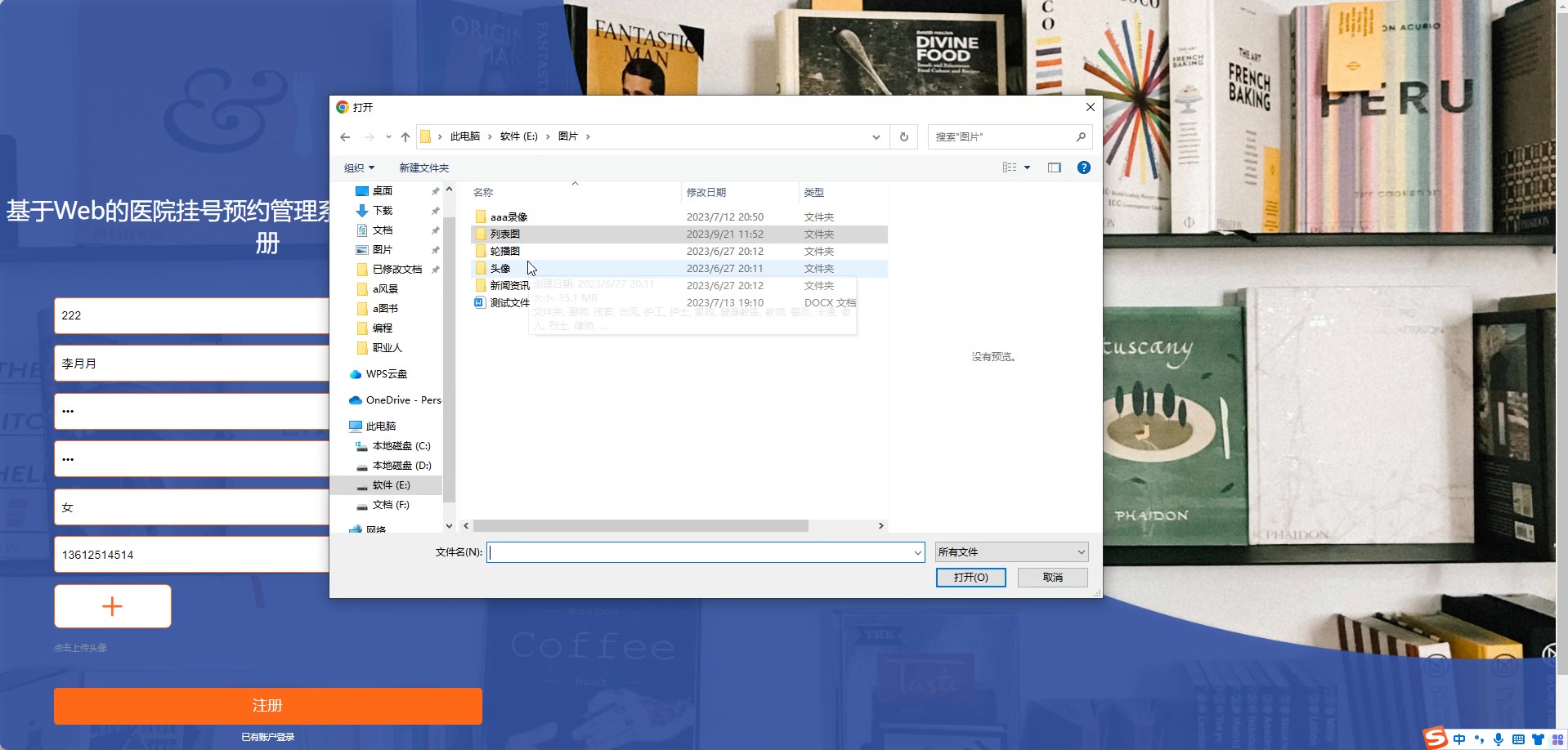The height and width of the screenshot is (750, 1568).
Task: Expand the address bar history dropdown
Action: point(876,137)
